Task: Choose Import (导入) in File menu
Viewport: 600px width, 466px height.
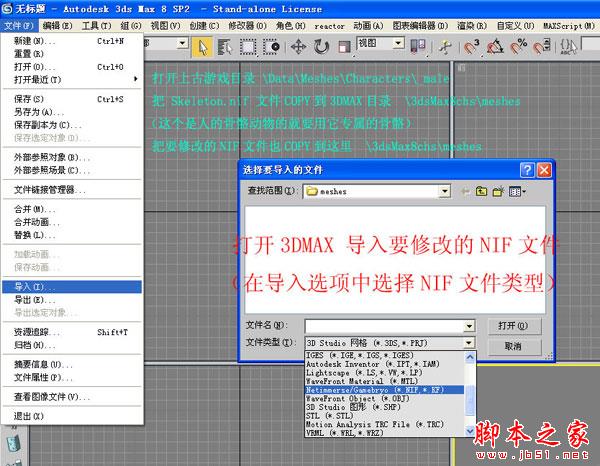Action: (72, 287)
